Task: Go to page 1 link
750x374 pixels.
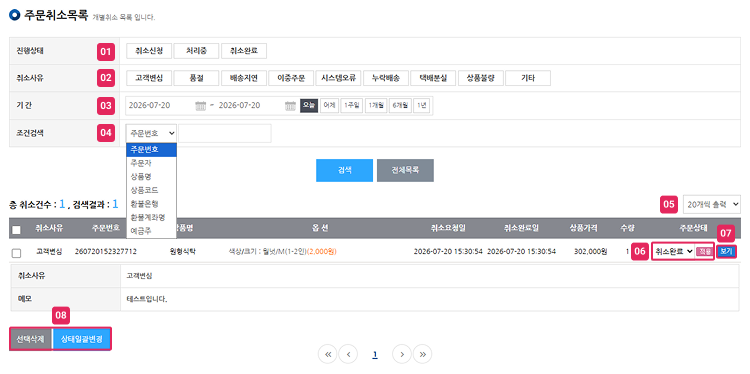Action: (375, 354)
